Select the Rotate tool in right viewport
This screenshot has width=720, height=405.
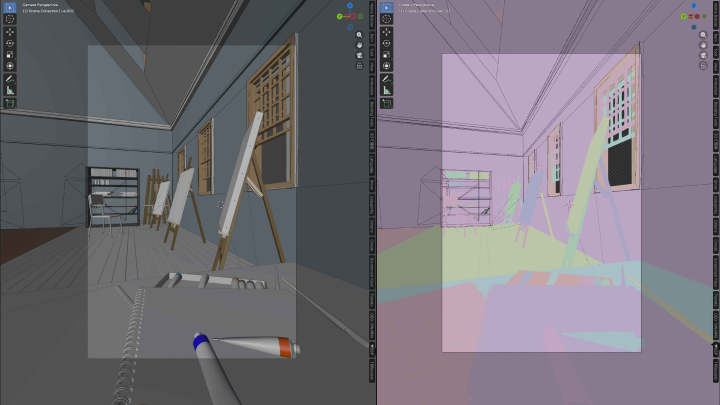386,43
